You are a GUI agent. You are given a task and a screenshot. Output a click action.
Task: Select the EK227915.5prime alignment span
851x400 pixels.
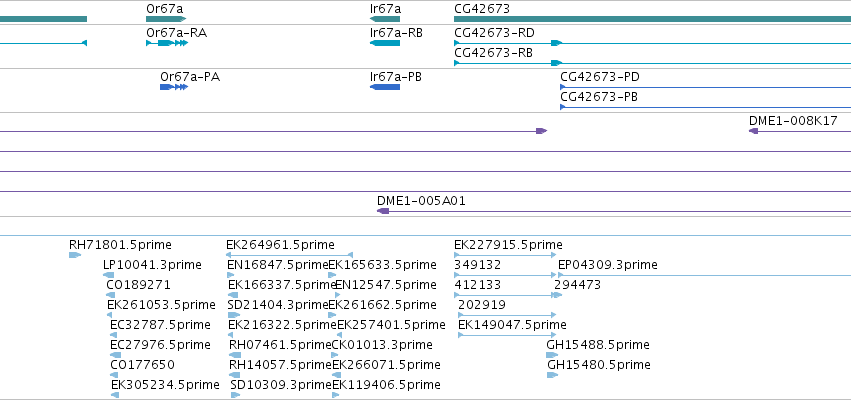[505, 255]
